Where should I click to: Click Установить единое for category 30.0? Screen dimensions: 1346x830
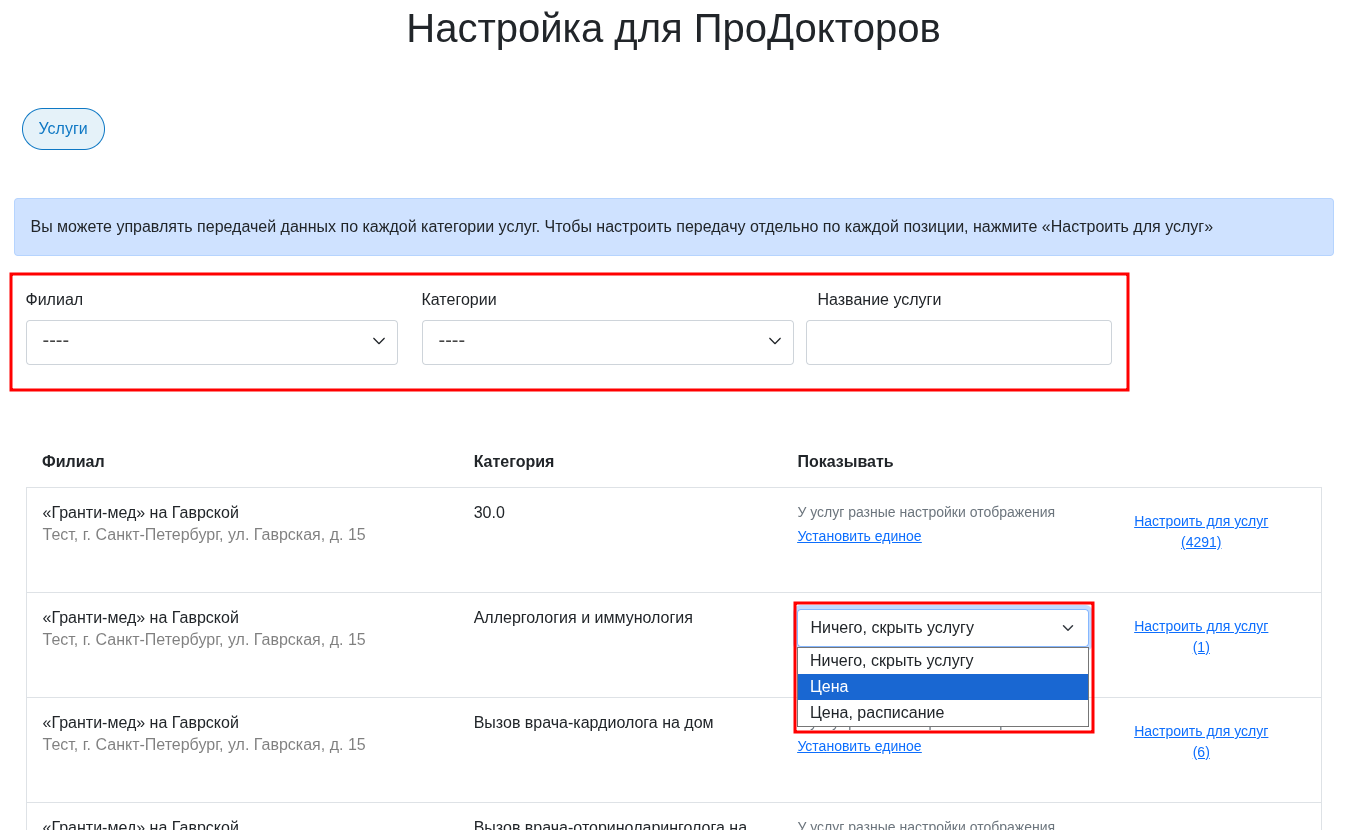(x=859, y=536)
